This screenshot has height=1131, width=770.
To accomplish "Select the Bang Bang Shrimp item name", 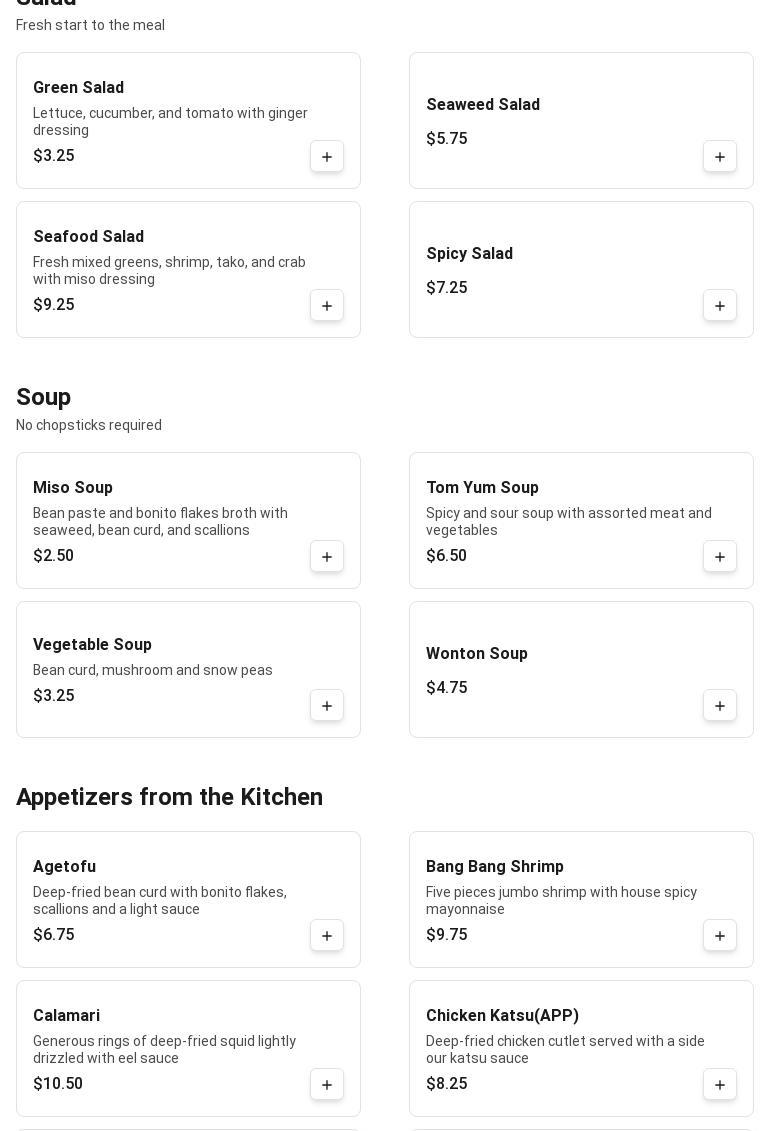I will pyautogui.click(x=494, y=867).
